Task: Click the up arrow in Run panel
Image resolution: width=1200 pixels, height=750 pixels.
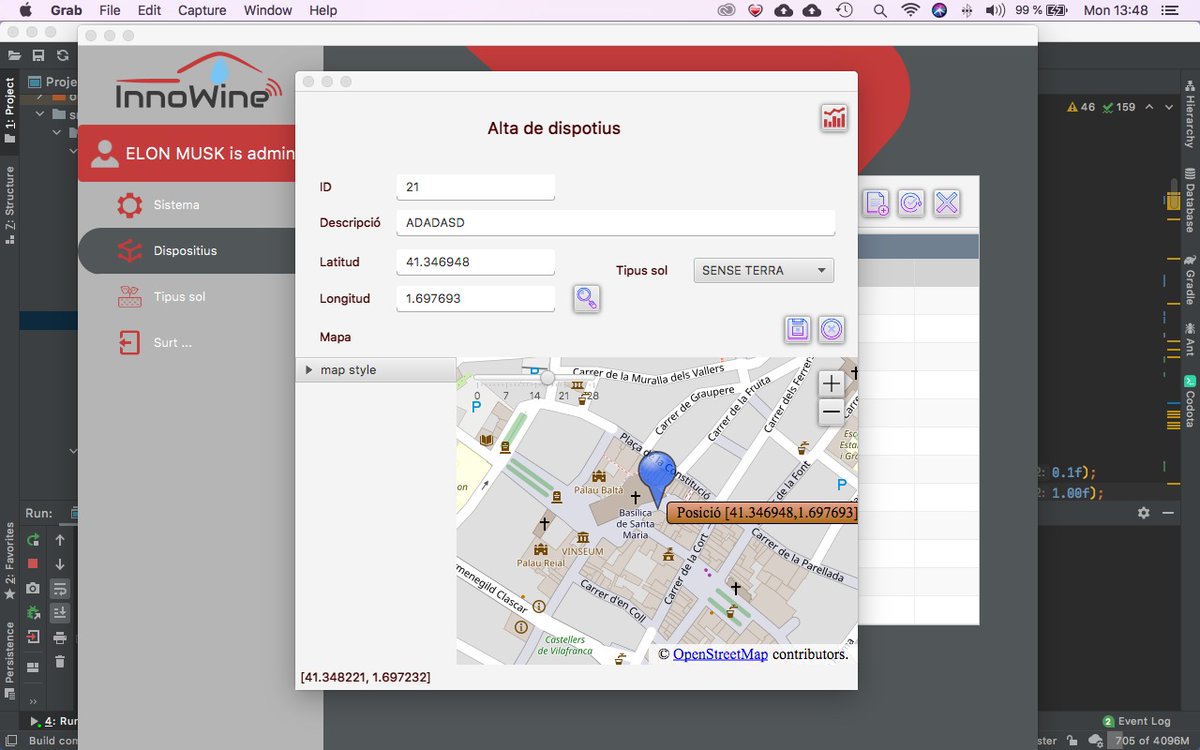Action: 60,540
